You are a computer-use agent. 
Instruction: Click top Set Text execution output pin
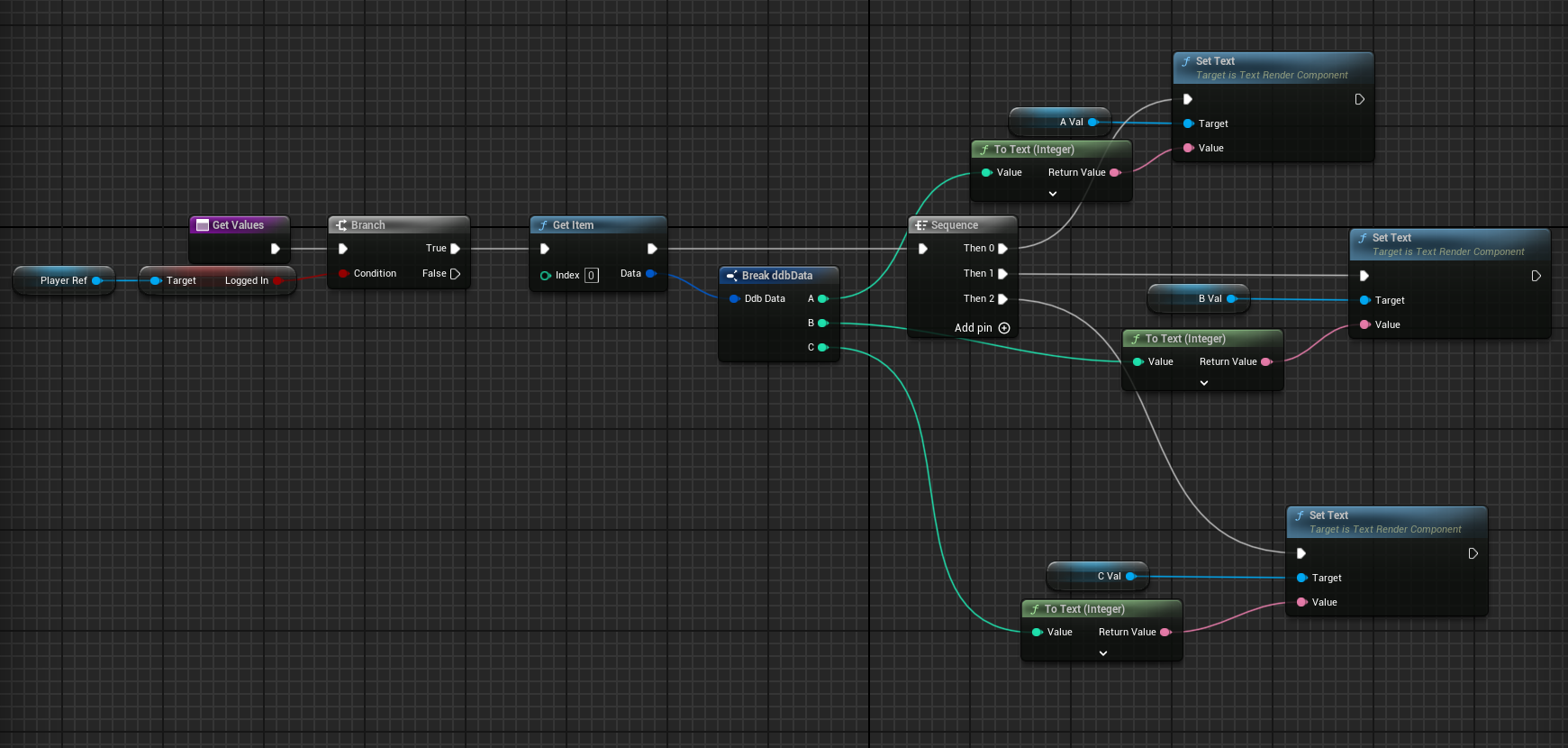pyautogui.click(x=1359, y=99)
